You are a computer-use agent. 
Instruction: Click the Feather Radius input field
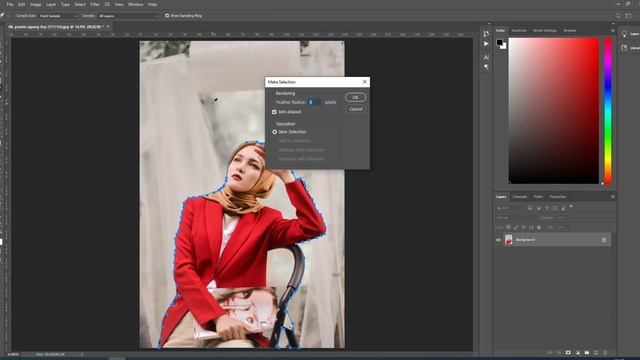pyautogui.click(x=314, y=102)
